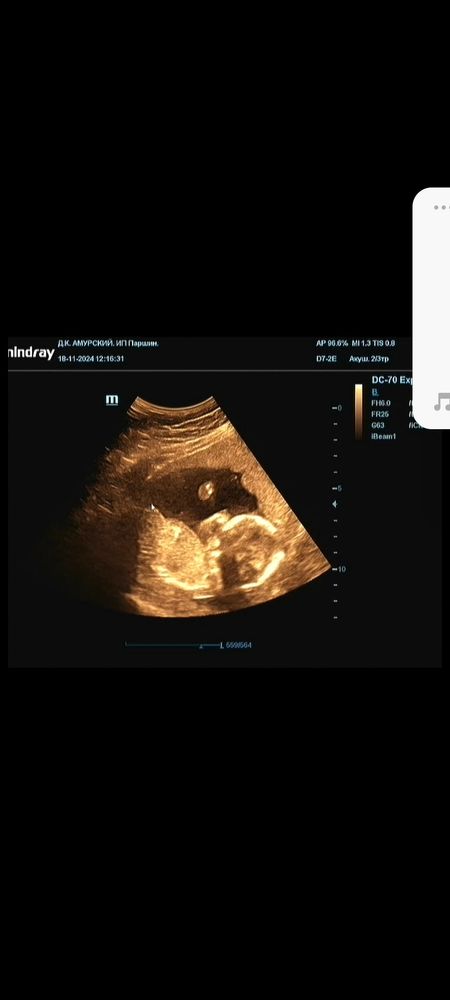Click the clinic name text in header
Image resolution: width=450 pixels, height=1000 pixels.
coord(108,343)
